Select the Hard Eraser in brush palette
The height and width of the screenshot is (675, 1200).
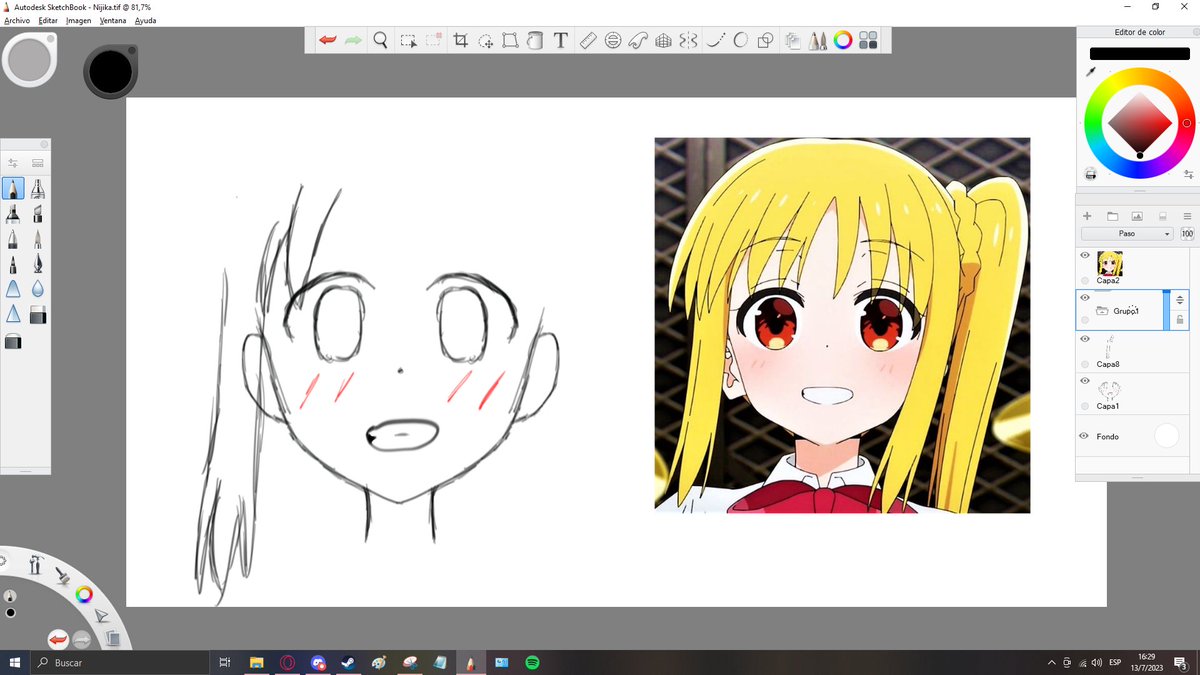pos(38,316)
